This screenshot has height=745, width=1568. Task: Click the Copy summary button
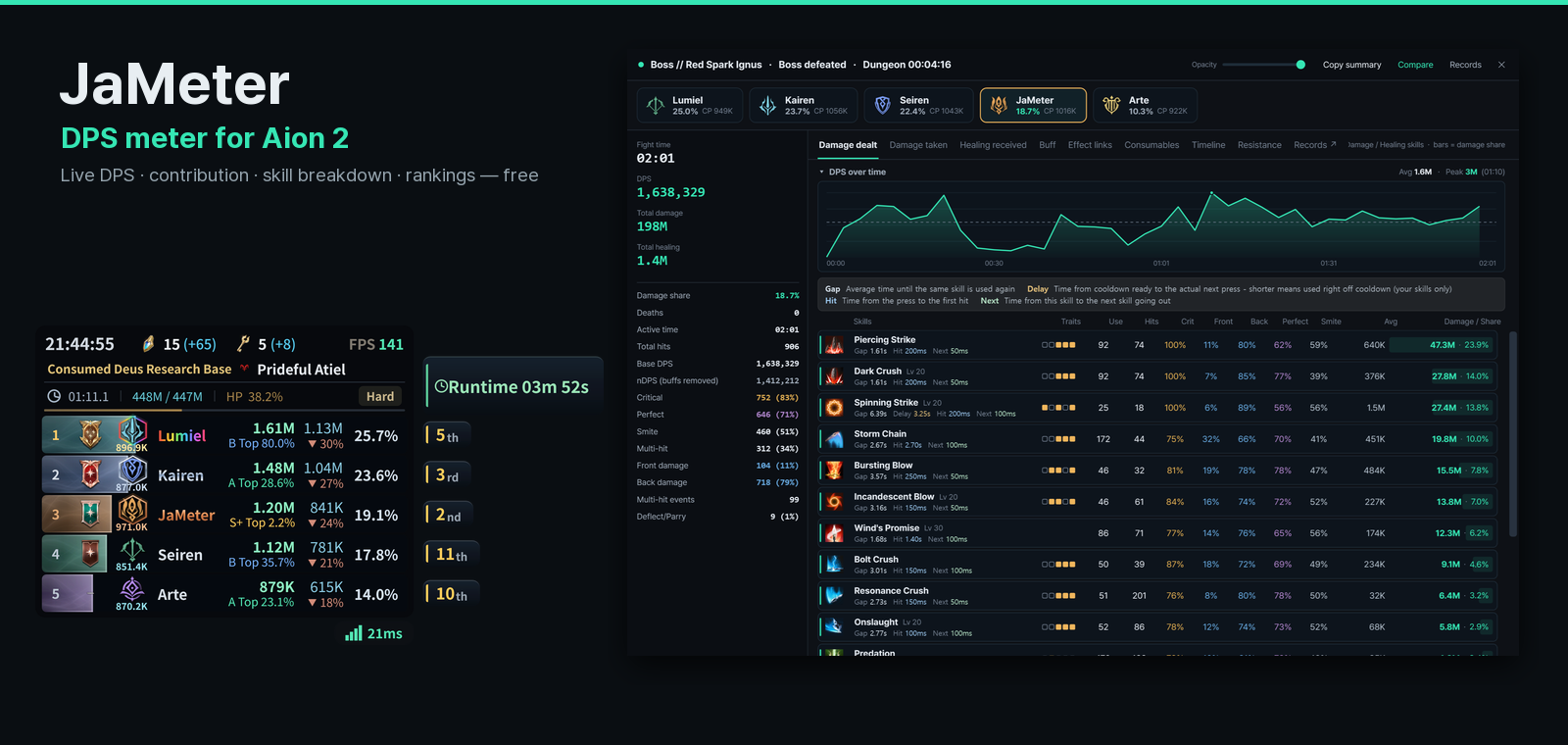[1351, 65]
